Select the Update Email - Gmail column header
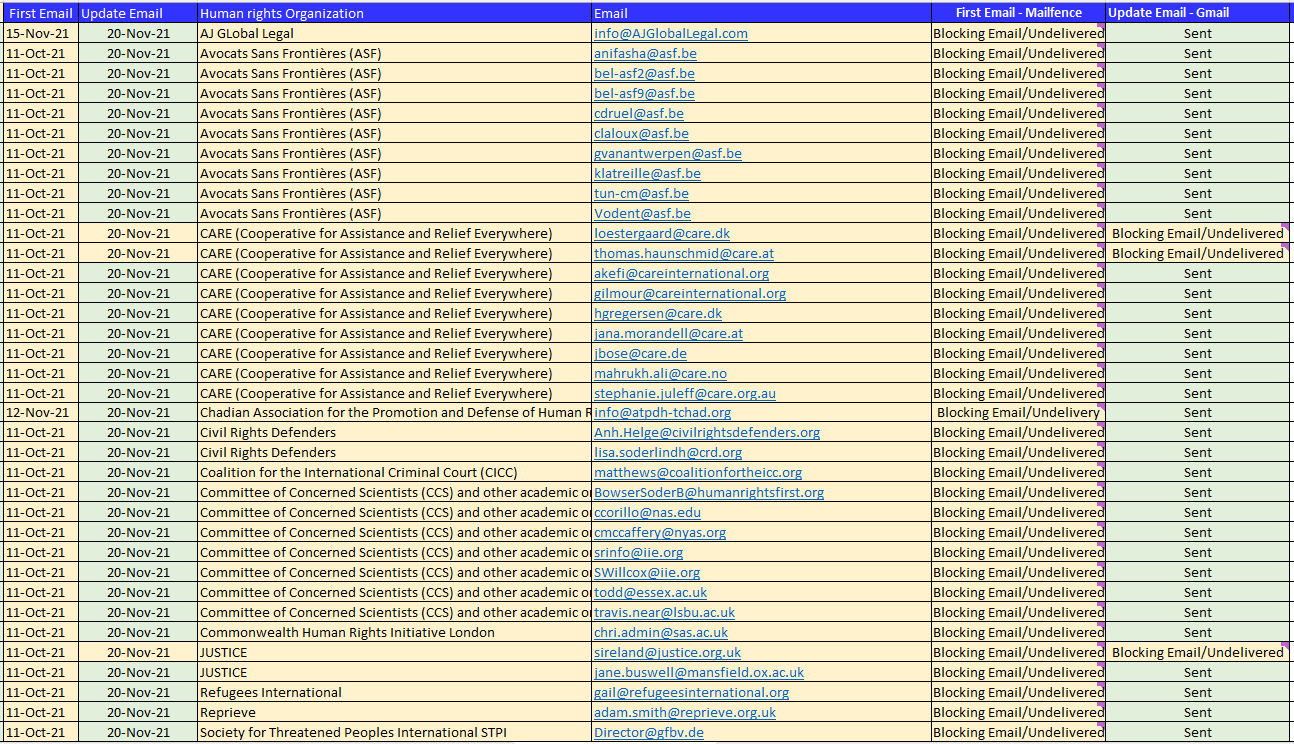This screenshot has height=744, width=1294. pyautogui.click(x=1196, y=12)
